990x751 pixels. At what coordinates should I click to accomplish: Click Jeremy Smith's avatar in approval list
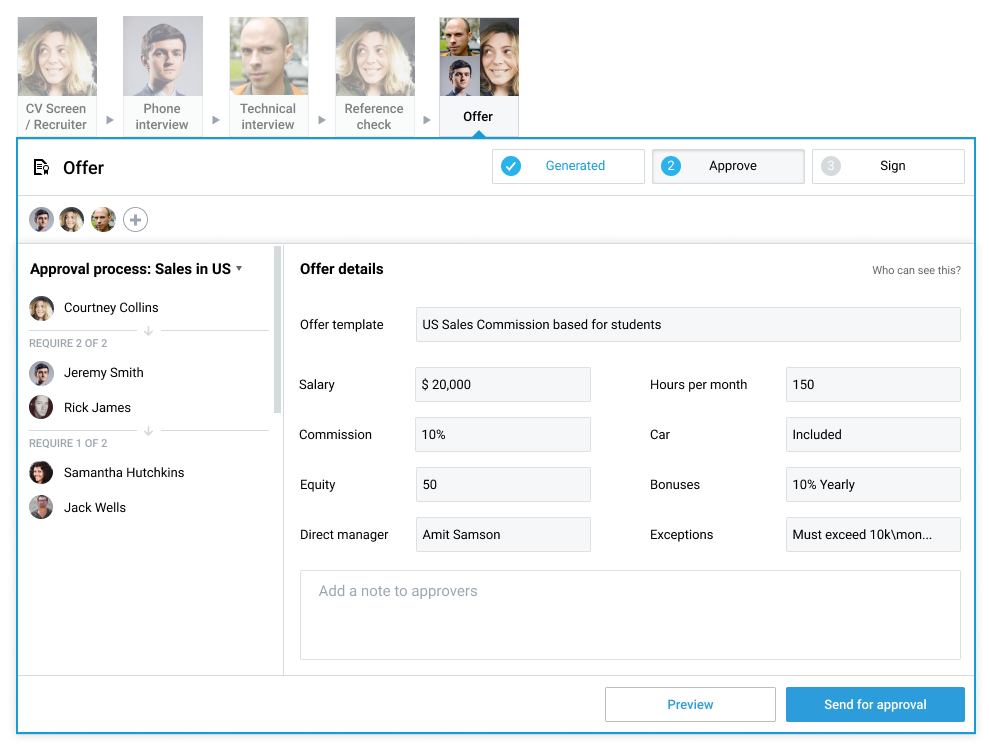pyautogui.click(x=41, y=373)
